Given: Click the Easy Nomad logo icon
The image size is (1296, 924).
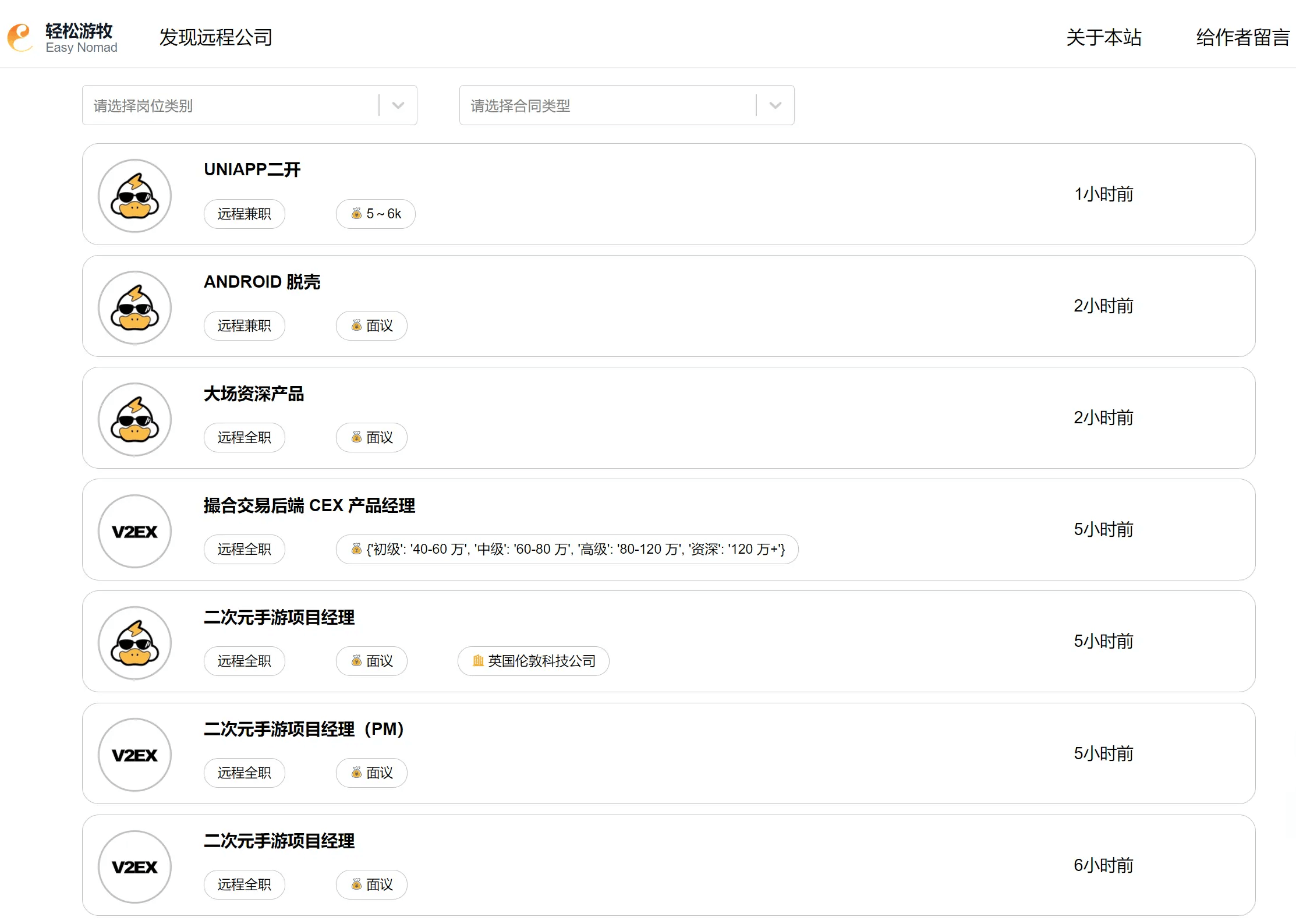Looking at the screenshot, I should [x=20, y=37].
